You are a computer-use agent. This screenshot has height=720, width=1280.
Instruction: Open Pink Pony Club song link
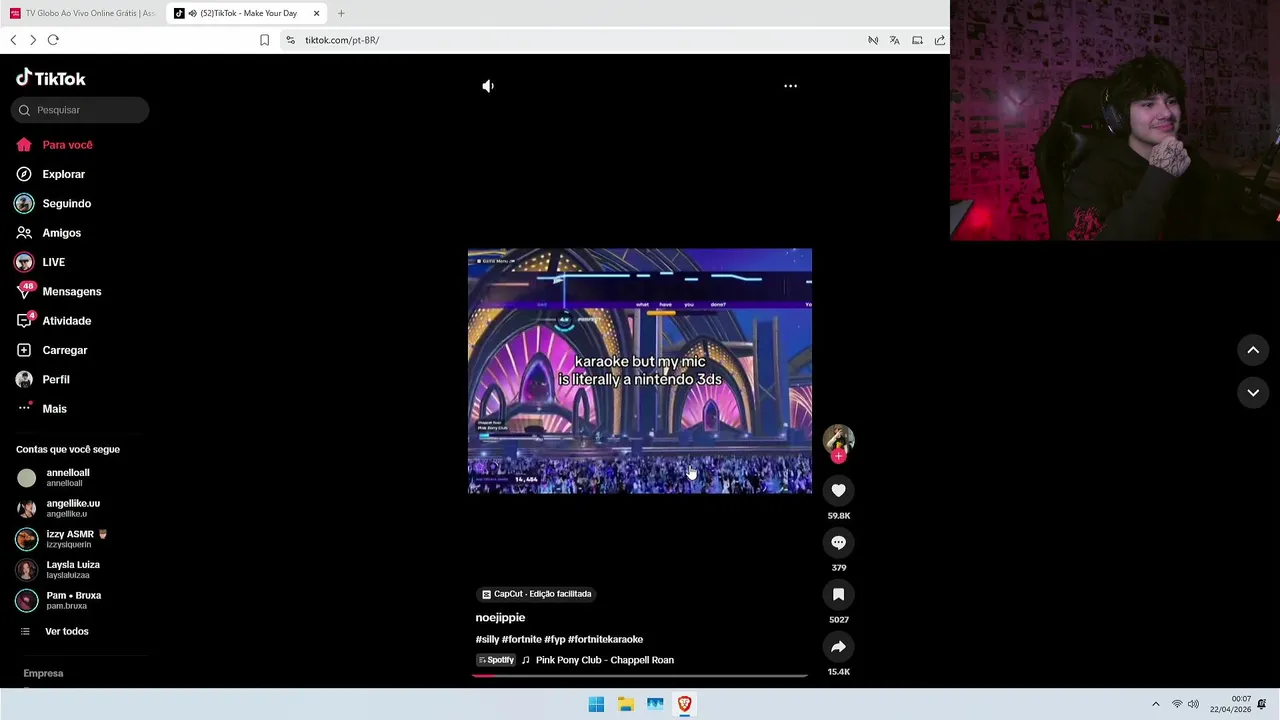point(605,660)
